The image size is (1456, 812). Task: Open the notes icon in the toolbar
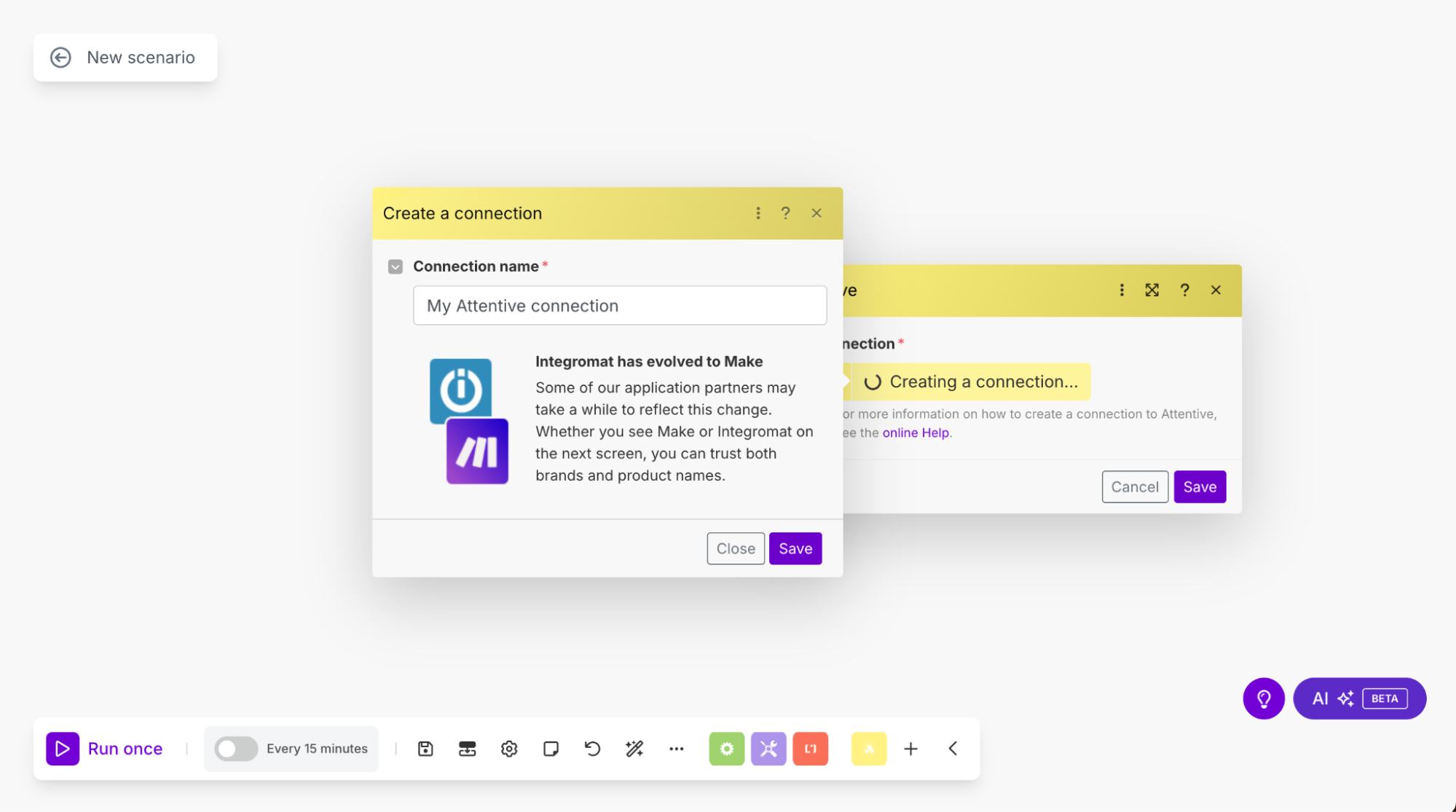click(x=551, y=749)
